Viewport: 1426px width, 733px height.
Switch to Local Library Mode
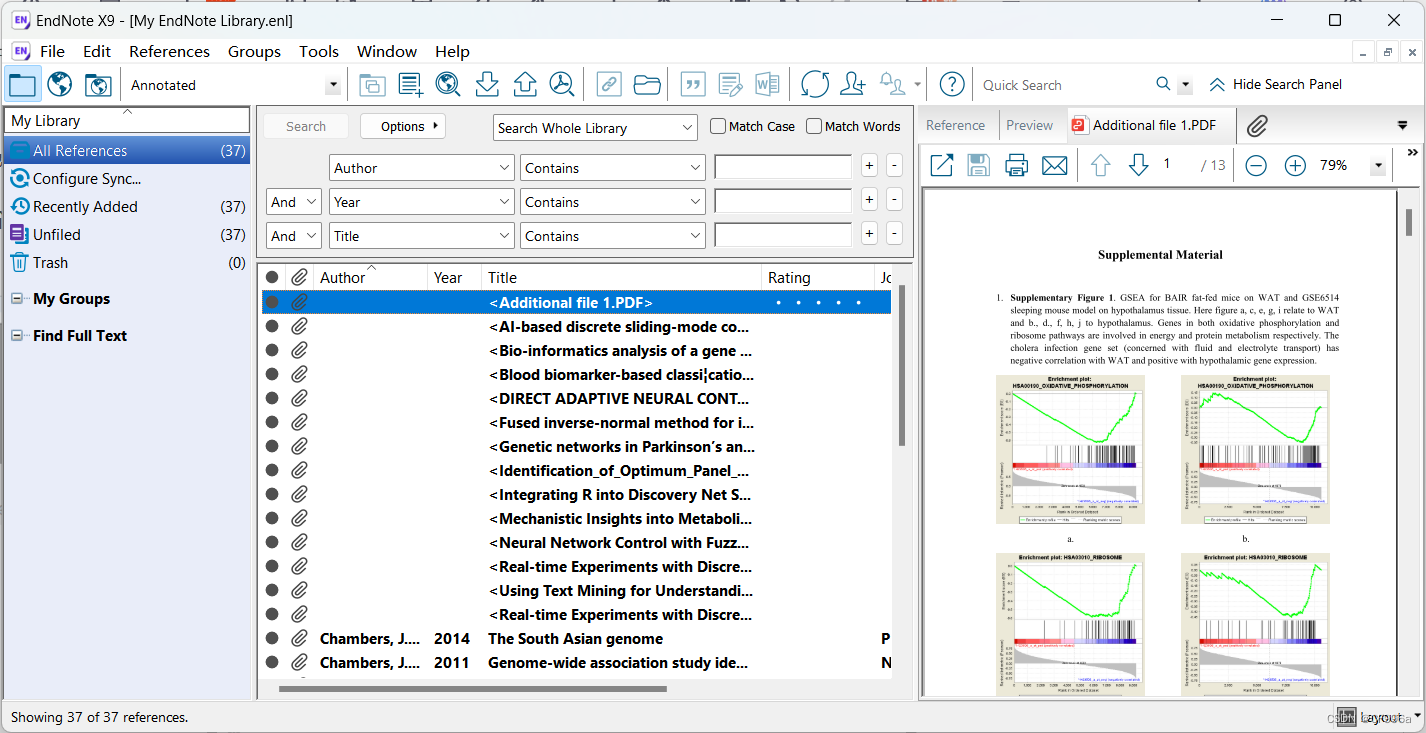22,85
